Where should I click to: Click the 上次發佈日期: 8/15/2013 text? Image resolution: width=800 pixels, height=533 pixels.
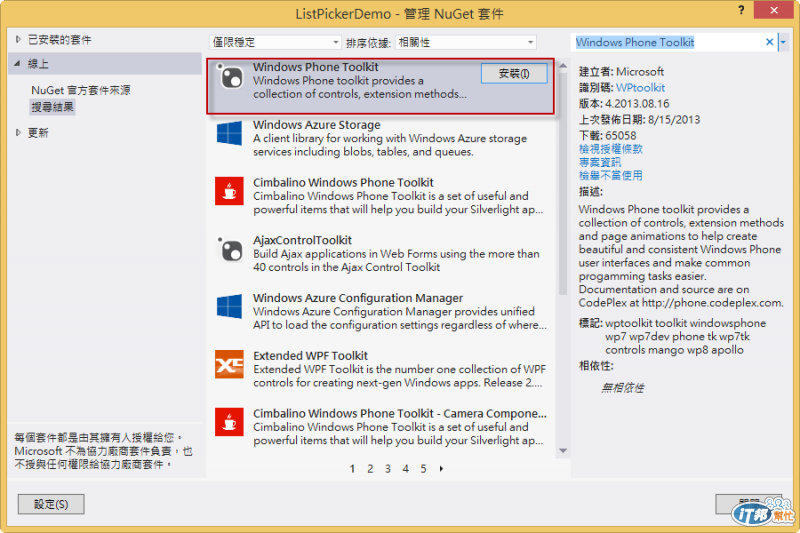(x=639, y=119)
